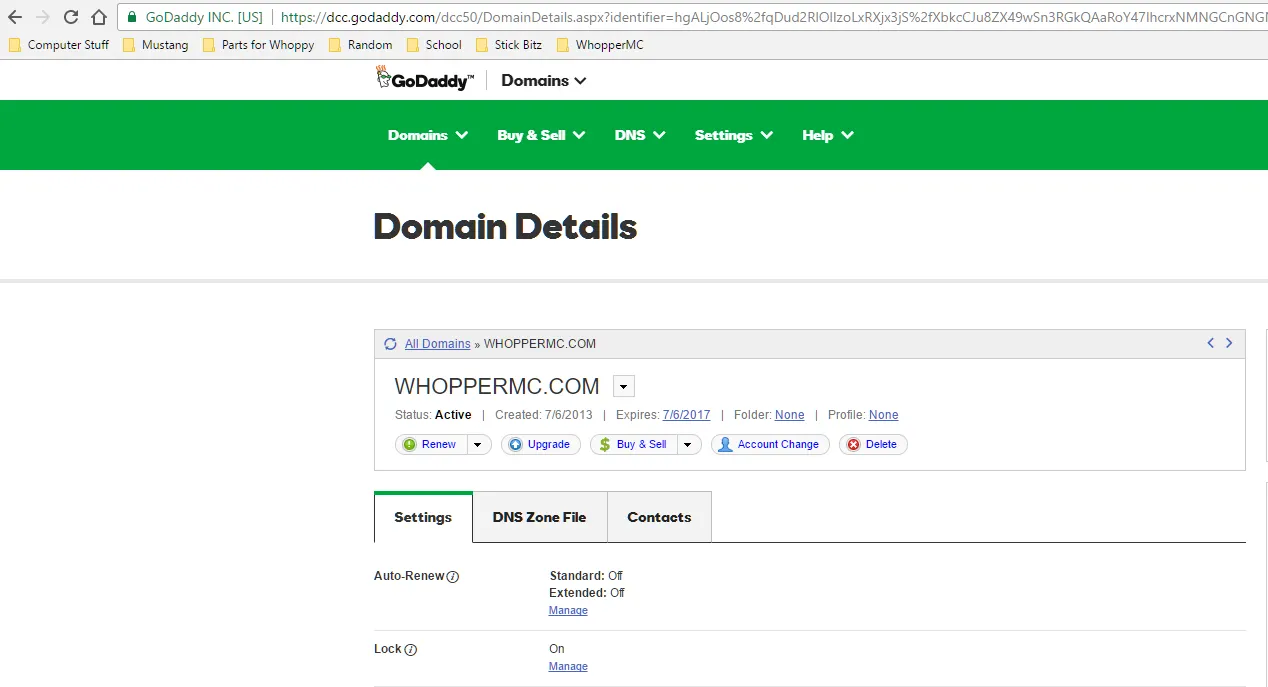The width and height of the screenshot is (1268, 687).
Task: Go to previous domain with left arrow
Action: 1210,343
